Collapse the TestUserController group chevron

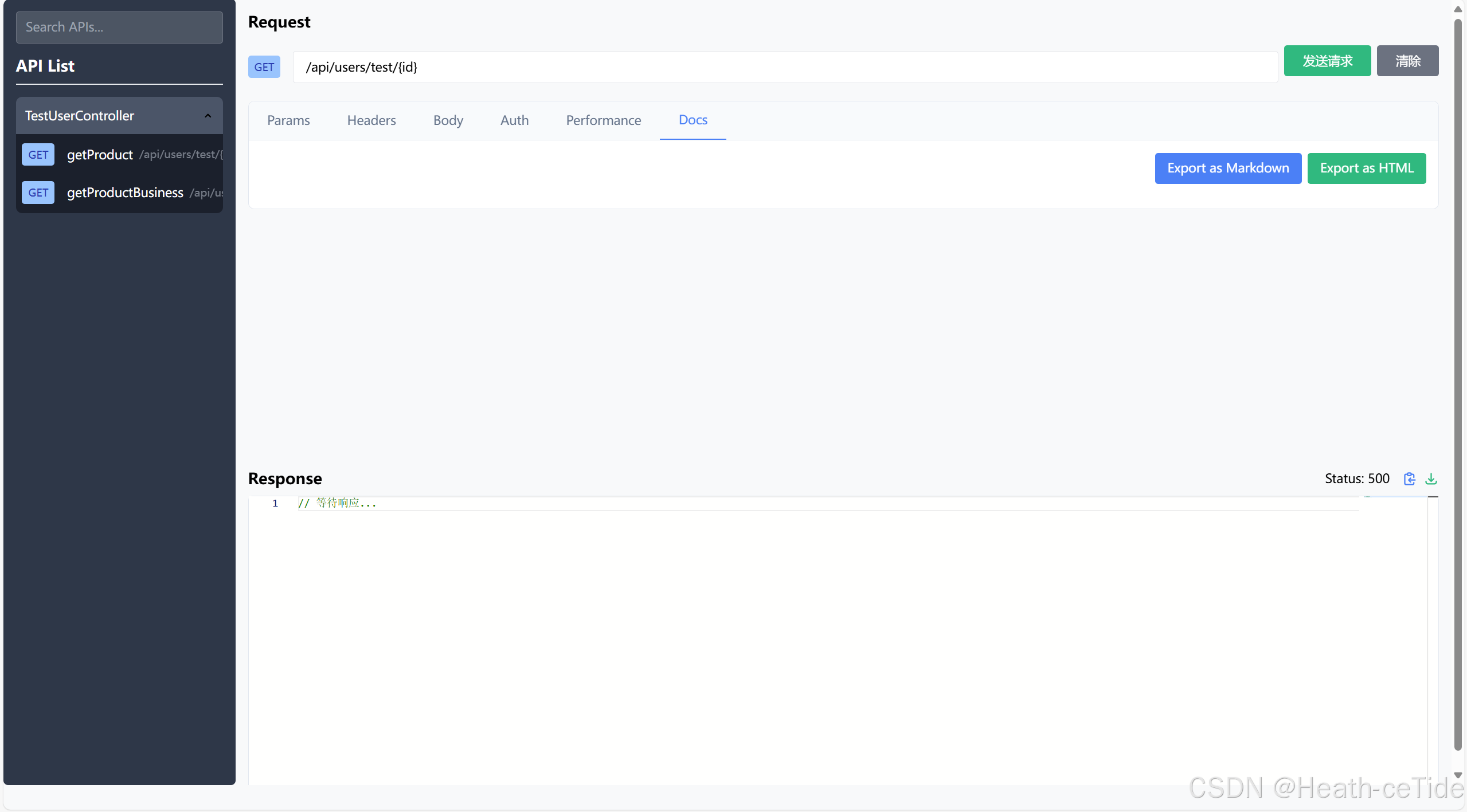point(208,116)
